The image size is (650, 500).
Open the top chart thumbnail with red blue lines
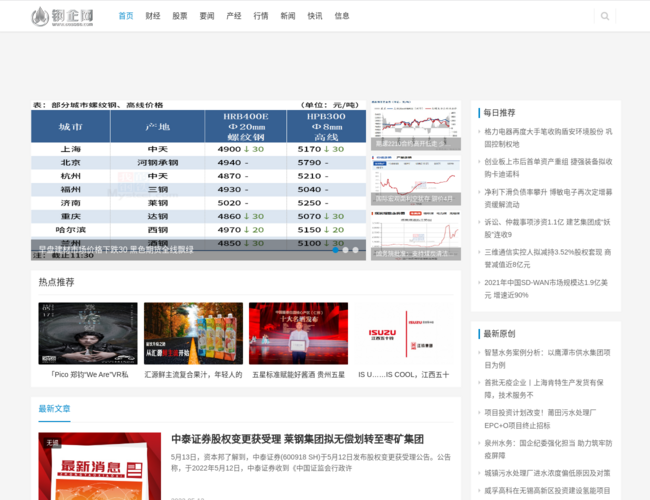pos(416,125)
